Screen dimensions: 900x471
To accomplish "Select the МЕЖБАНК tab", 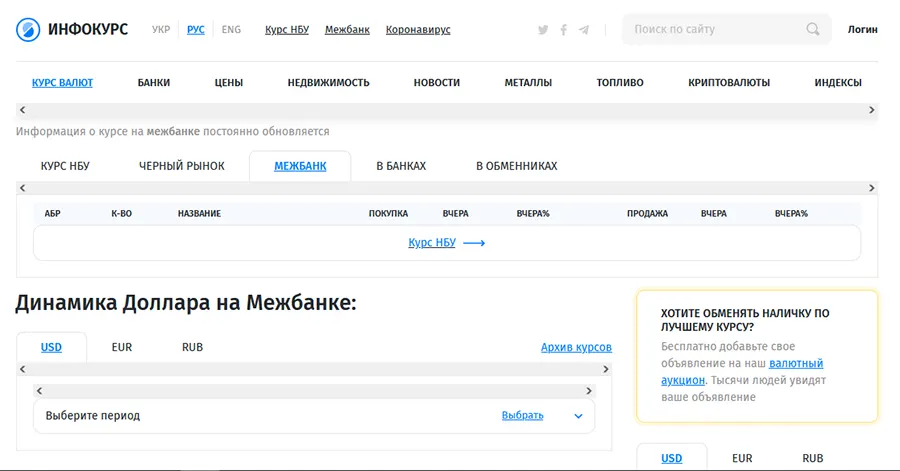I will [x=300, y=166].
